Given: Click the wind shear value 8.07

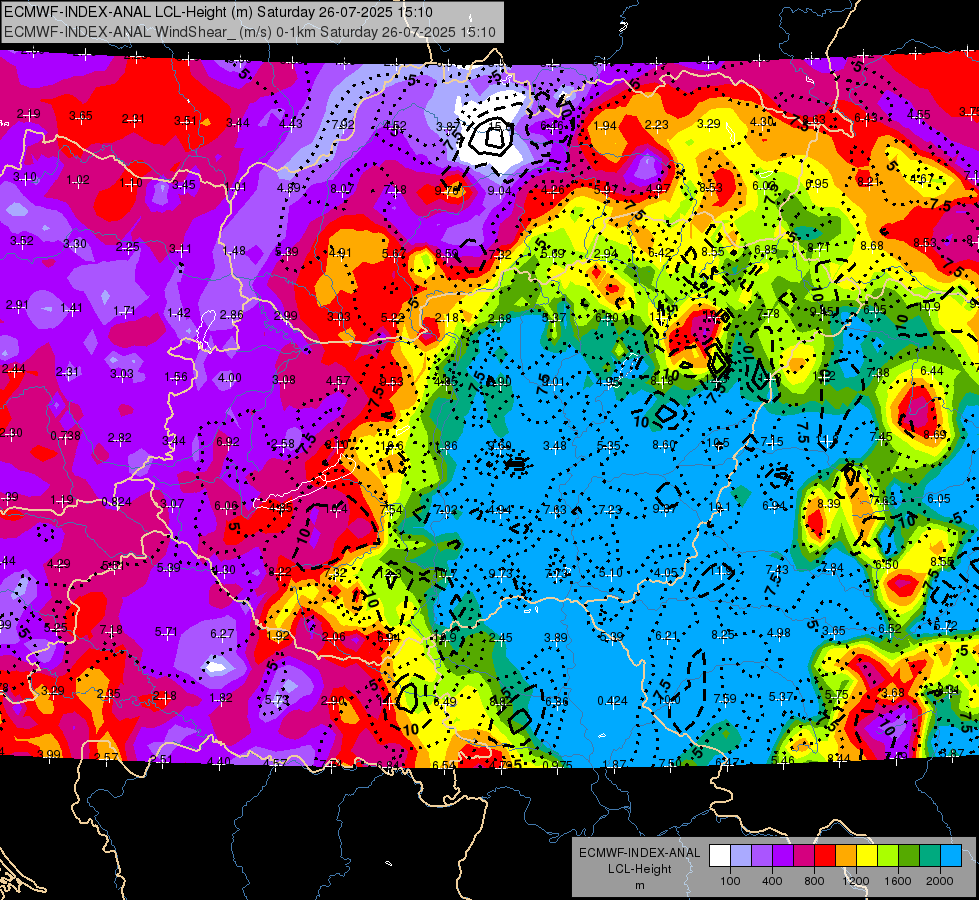Looking at the screenshot, I should tap(342, 189).
